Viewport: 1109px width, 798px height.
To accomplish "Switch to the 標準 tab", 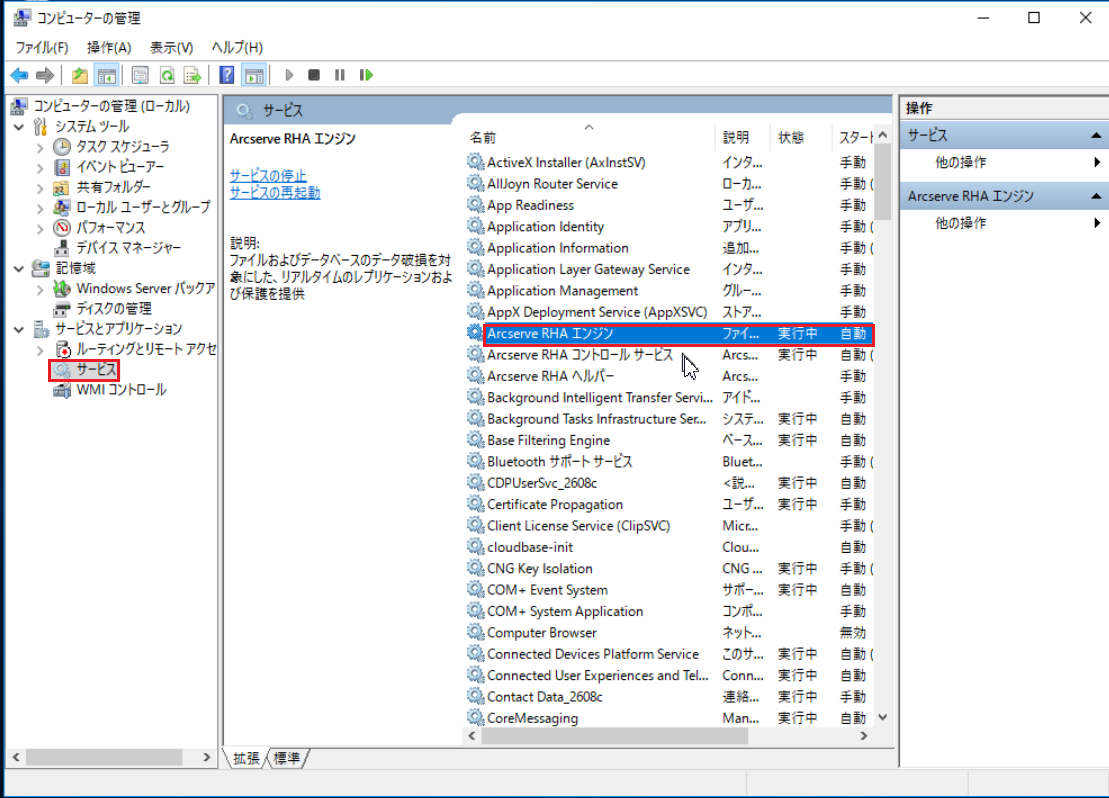I will tap(287, 759).
